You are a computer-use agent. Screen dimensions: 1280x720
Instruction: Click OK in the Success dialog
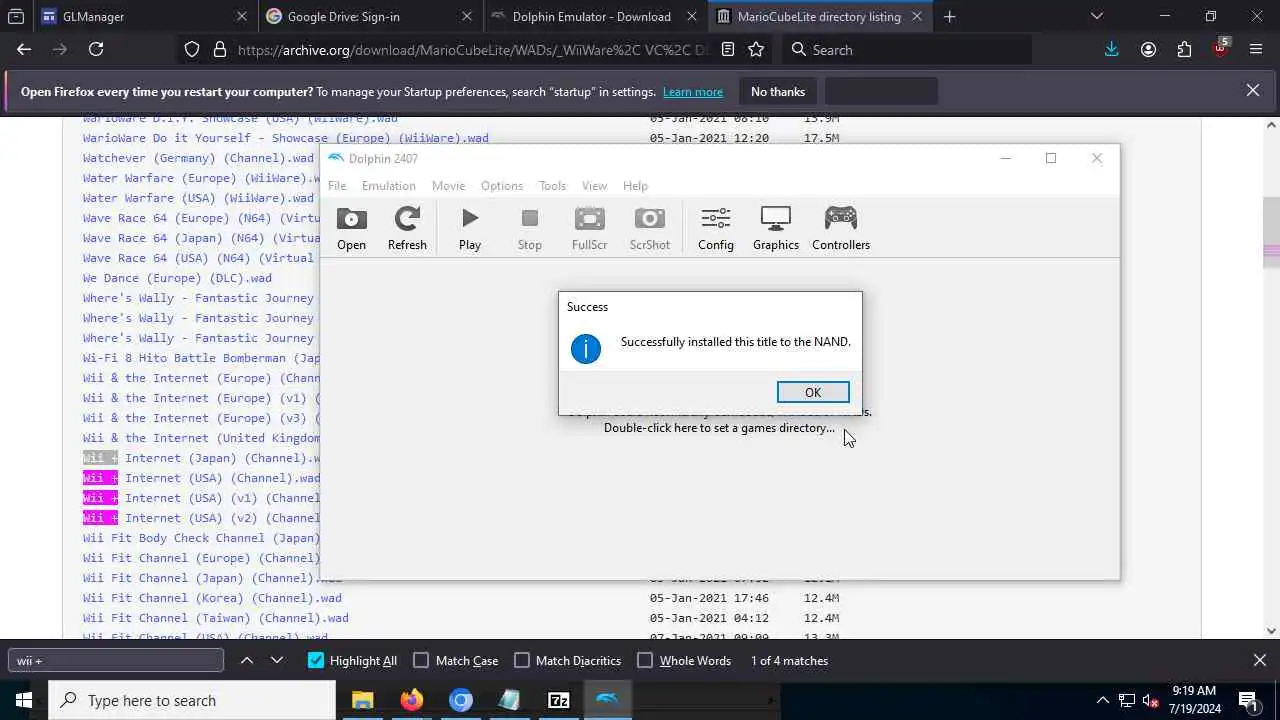pos(813,393)
